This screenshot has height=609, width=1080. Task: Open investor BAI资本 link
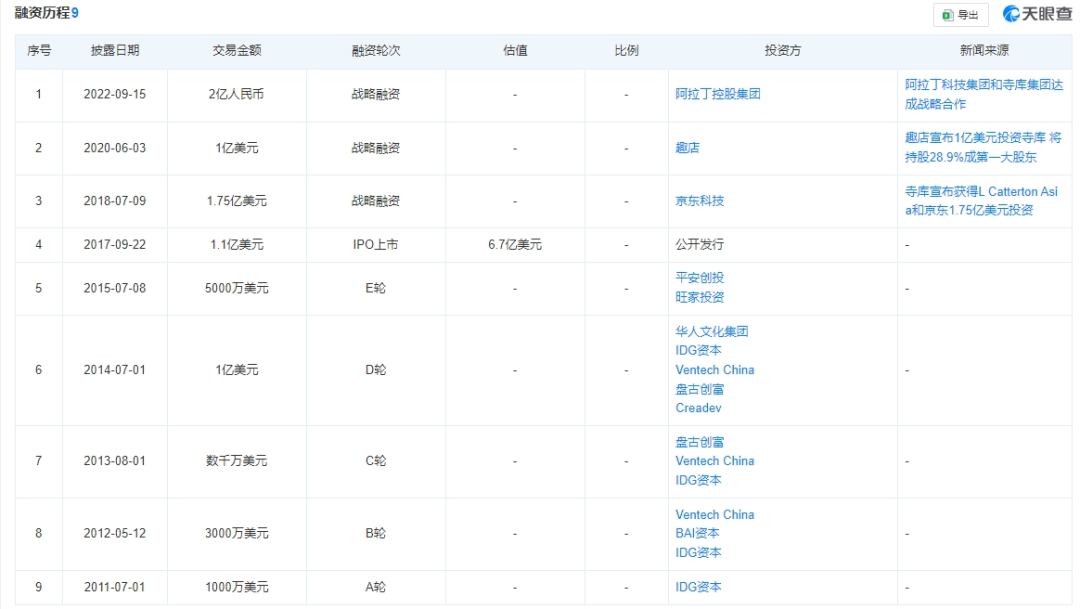pos(697,533)
